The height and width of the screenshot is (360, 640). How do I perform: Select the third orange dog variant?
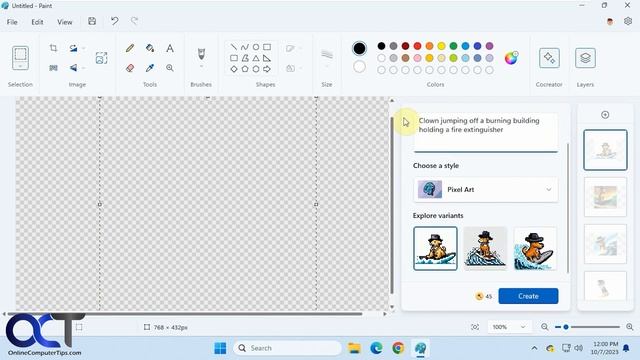pyautogui.click(x=535, y=248)
